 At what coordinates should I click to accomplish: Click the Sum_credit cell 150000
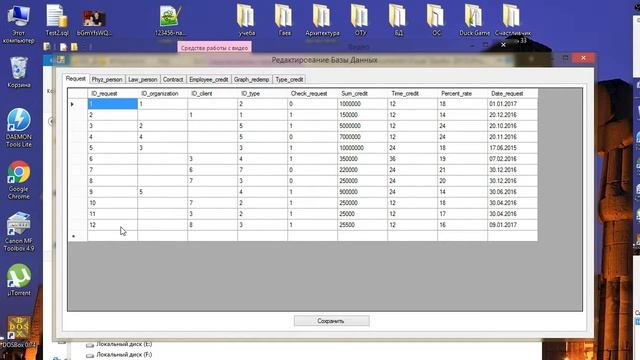tap(362, 115)
